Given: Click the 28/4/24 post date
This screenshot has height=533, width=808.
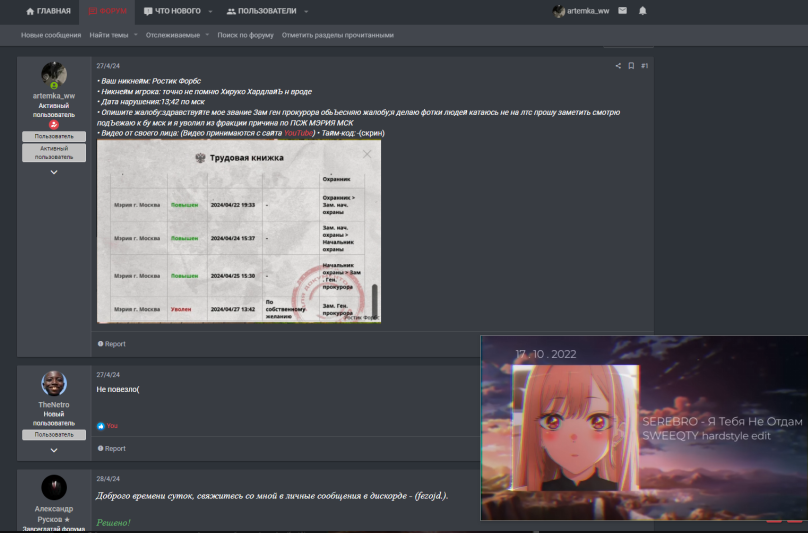Looking at the screenshot, I should [x=108, y=479].
